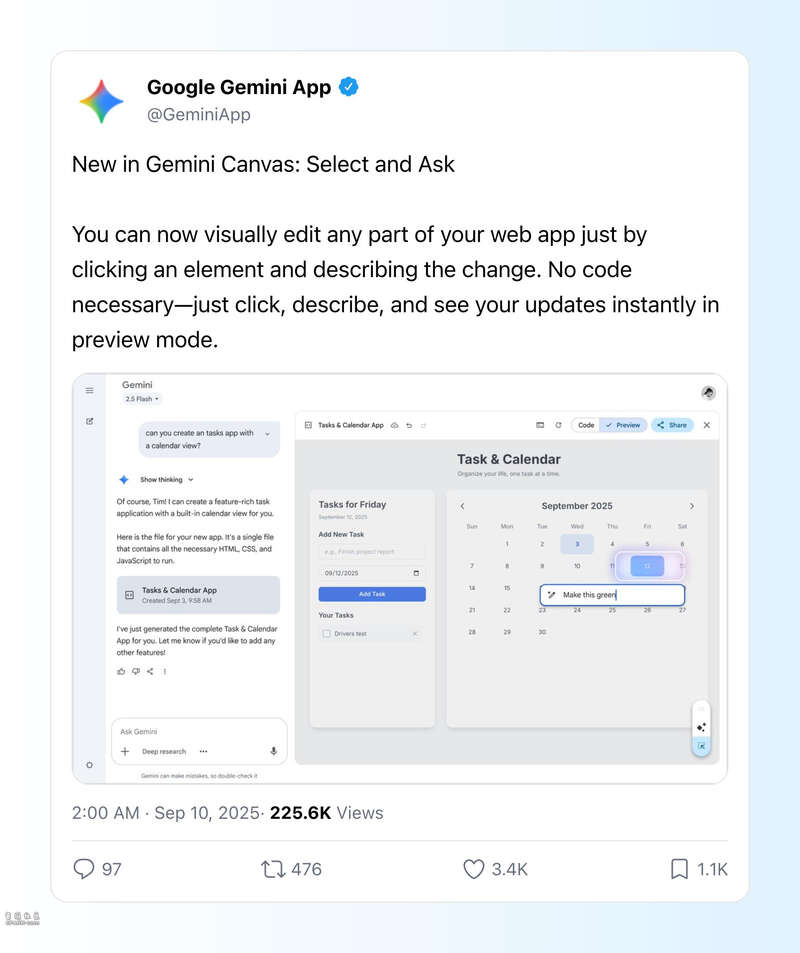Click the microphone icon in Ask Gemini
This screenshot has height=953, width=800.
[x=273, y=751]
